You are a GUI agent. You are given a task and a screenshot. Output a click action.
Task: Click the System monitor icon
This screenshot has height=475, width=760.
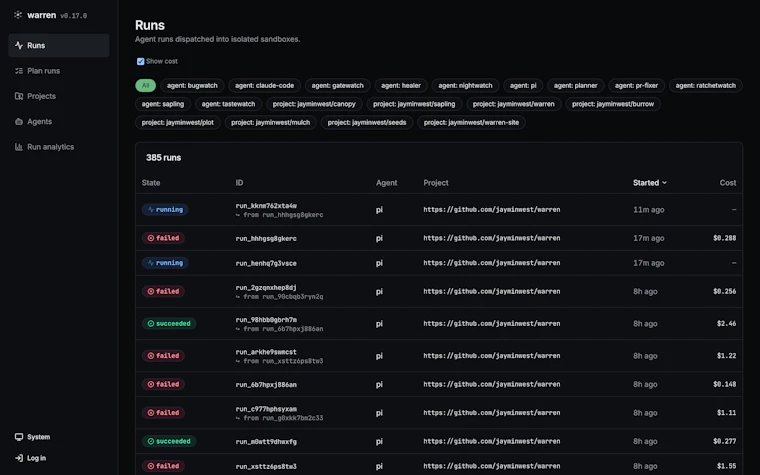coord(19,437)
